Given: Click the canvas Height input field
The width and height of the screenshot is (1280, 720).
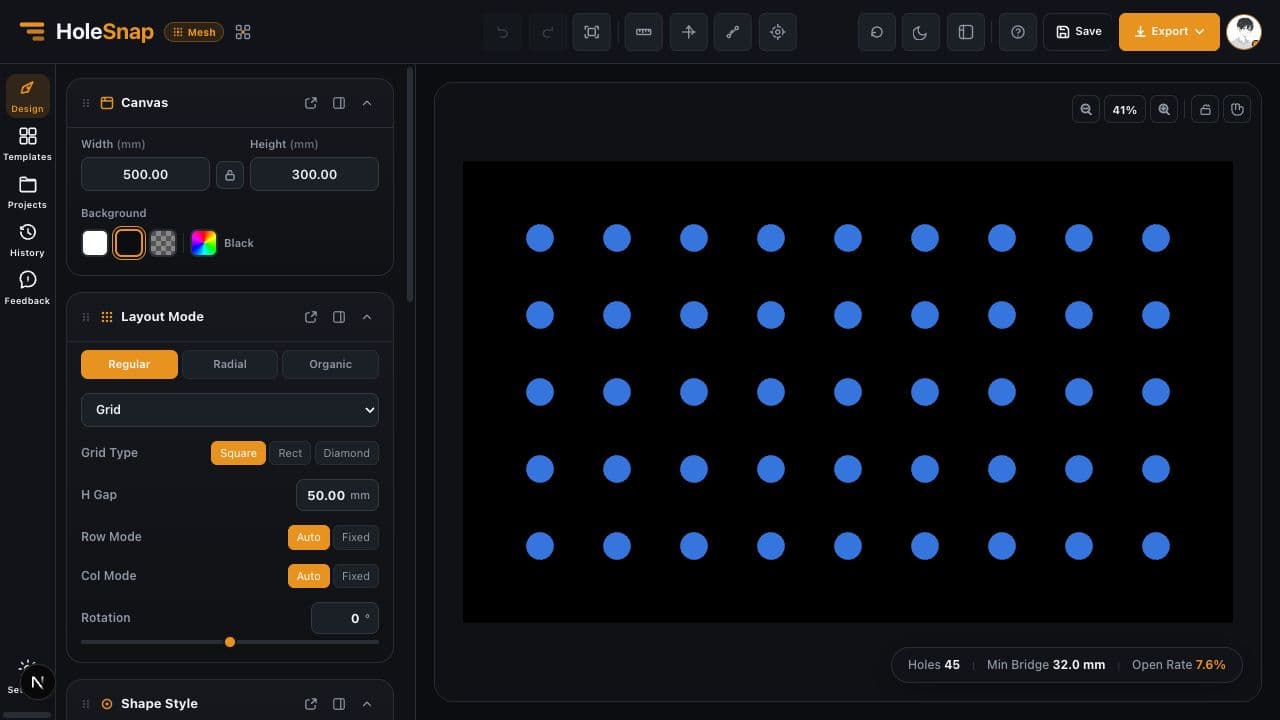Looking at the screenshot, I should click(x=314, y=174).
